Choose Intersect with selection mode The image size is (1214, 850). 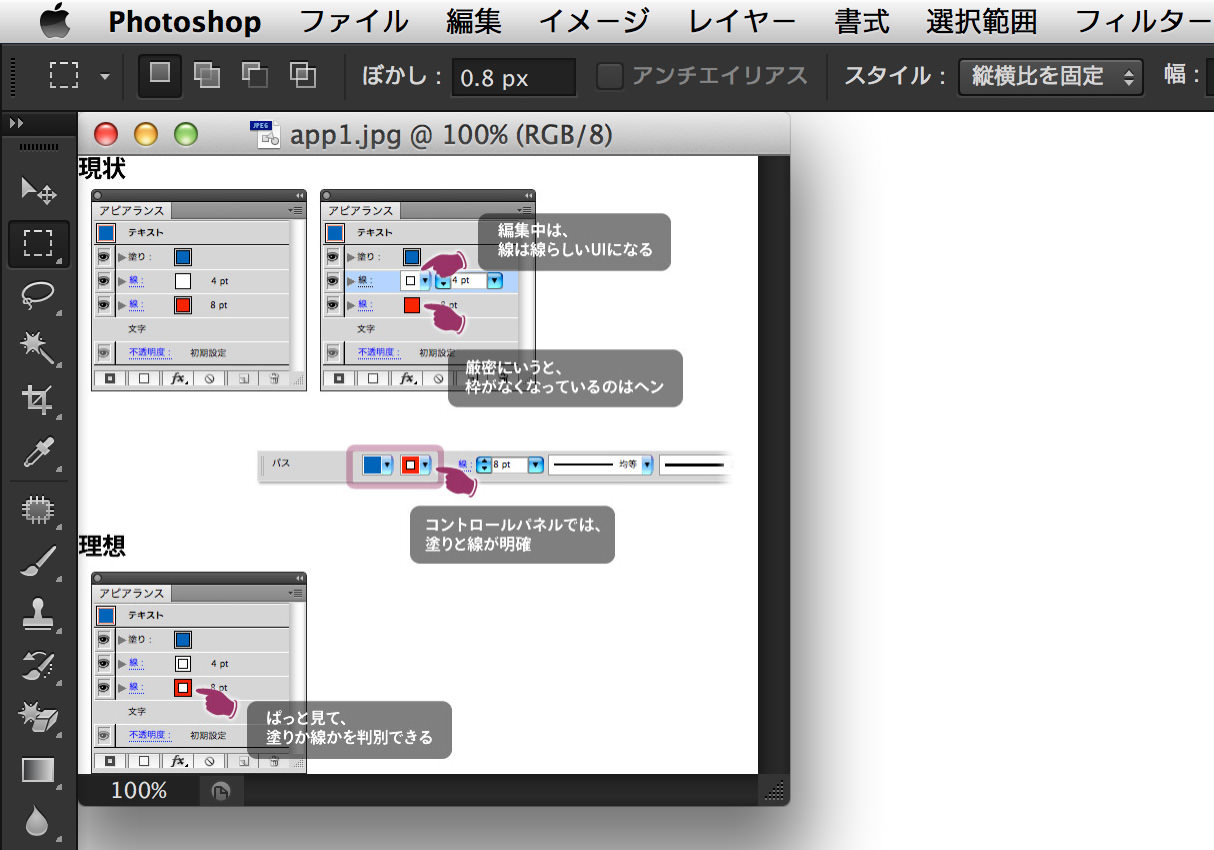[x=302, y=75]
